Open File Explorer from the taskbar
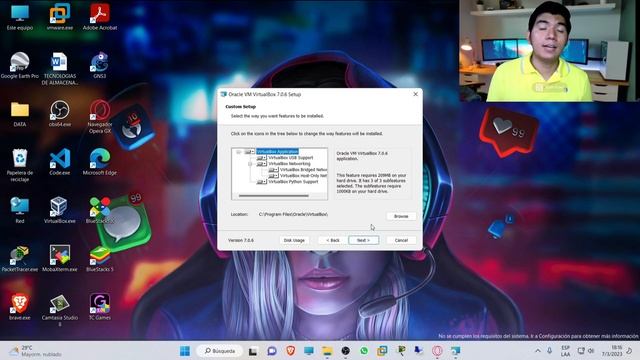Viewport: 640px width, 360px height. [x=327, y=351]
